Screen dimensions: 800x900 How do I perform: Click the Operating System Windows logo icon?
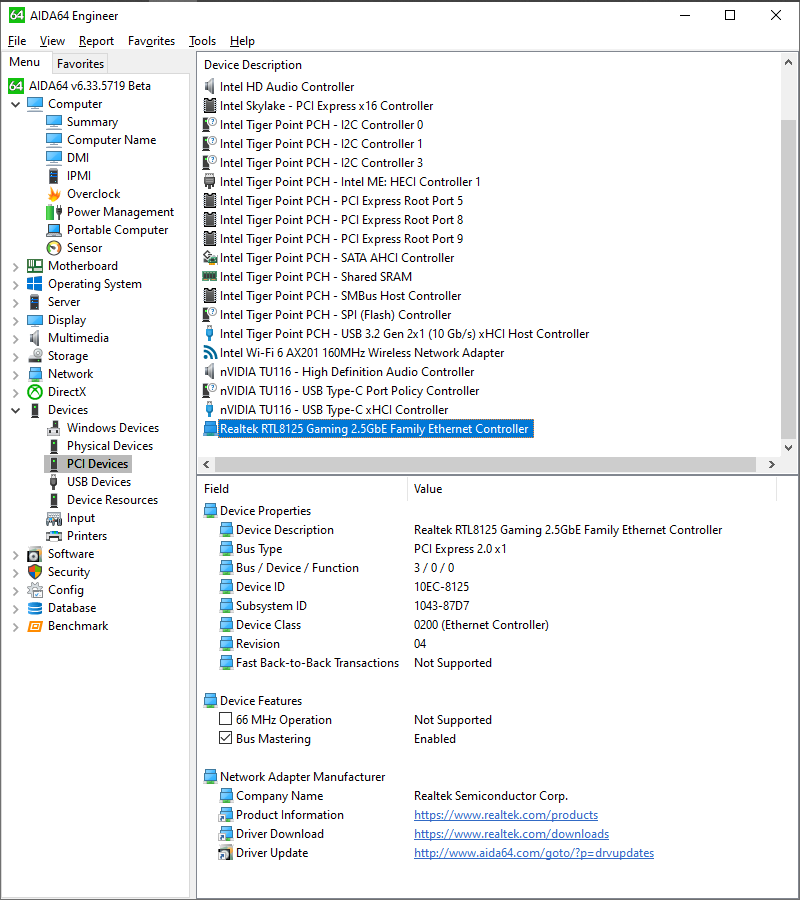[x=35, y=284]
